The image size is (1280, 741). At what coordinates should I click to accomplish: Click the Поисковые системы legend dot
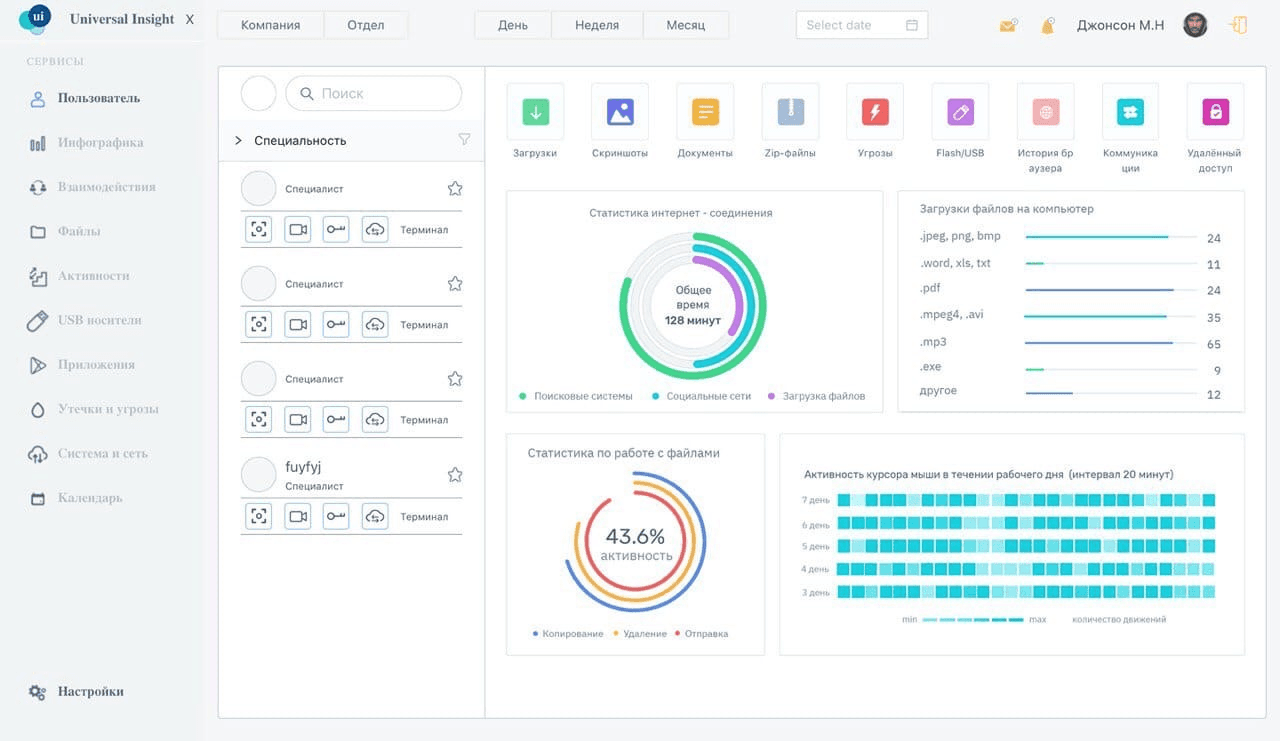tap(523, 396)
